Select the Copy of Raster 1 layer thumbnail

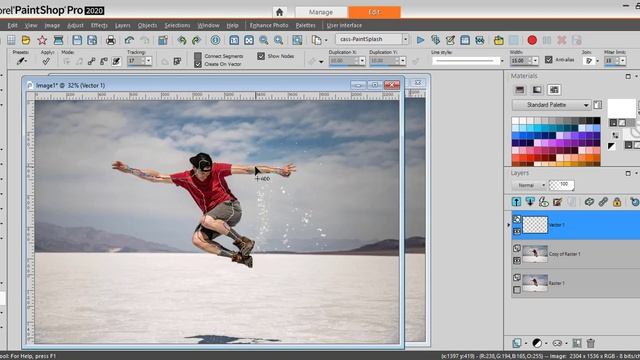[535, 254]
